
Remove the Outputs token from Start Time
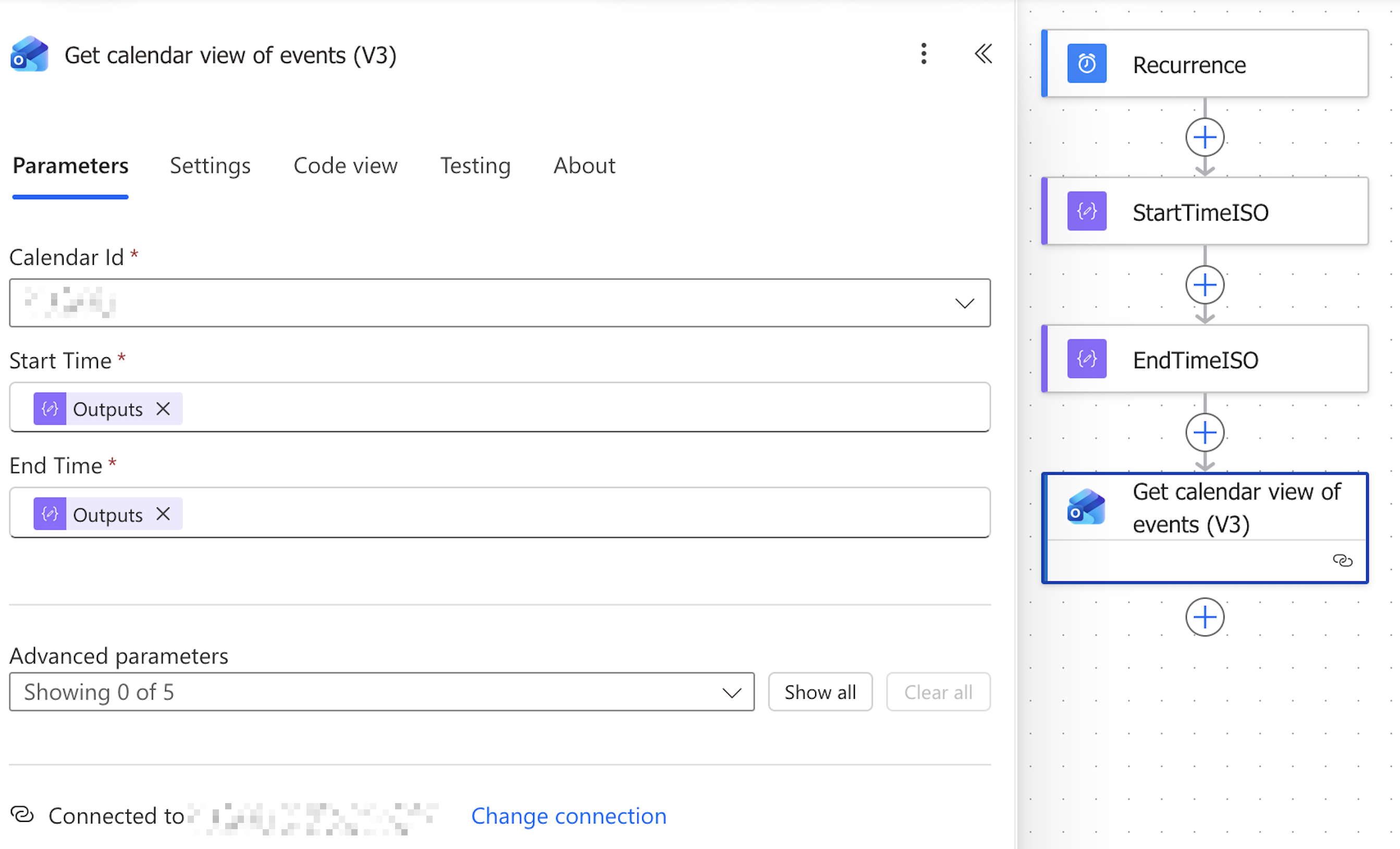[163, 409]
